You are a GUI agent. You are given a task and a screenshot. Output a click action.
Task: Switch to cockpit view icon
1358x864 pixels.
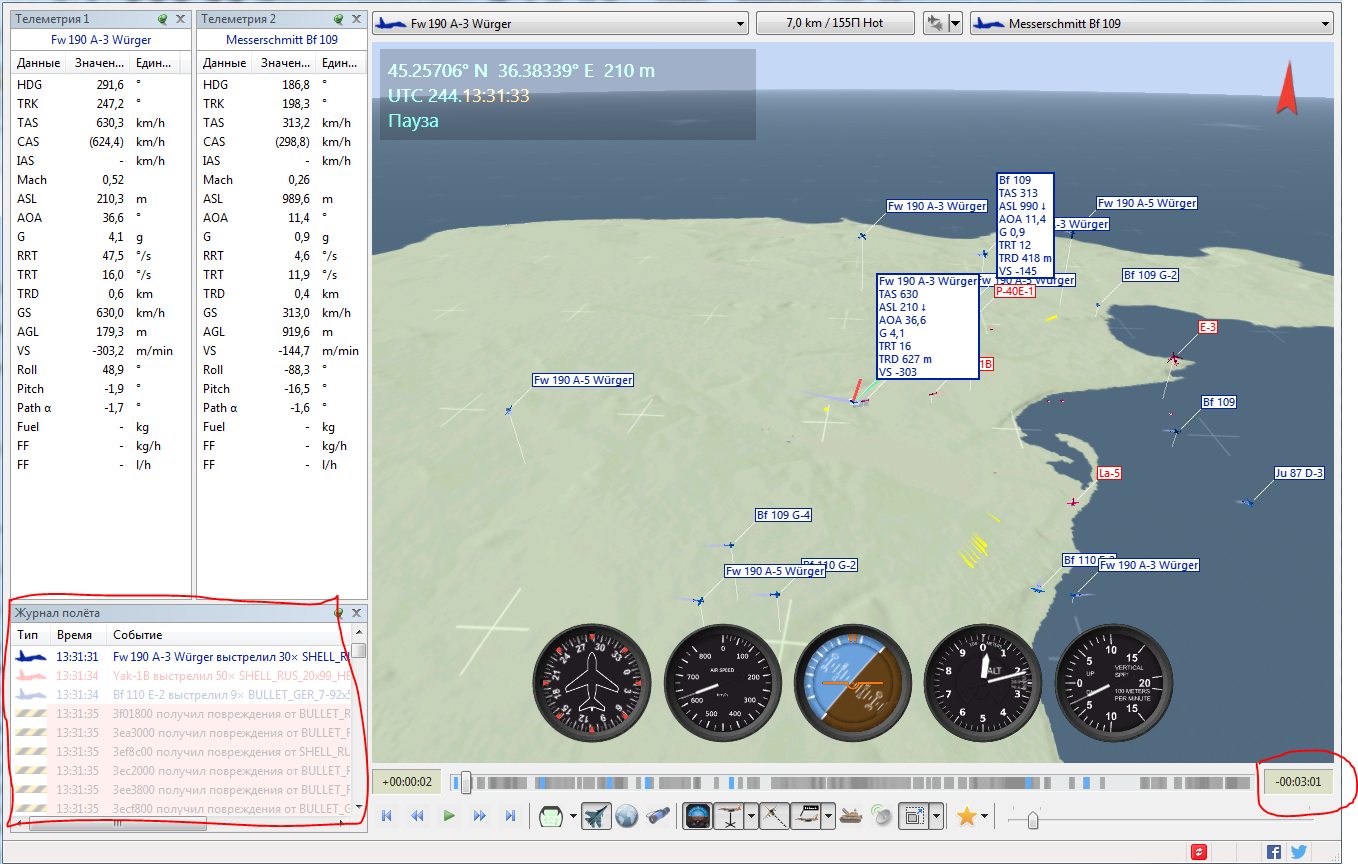tap(553, 816)
